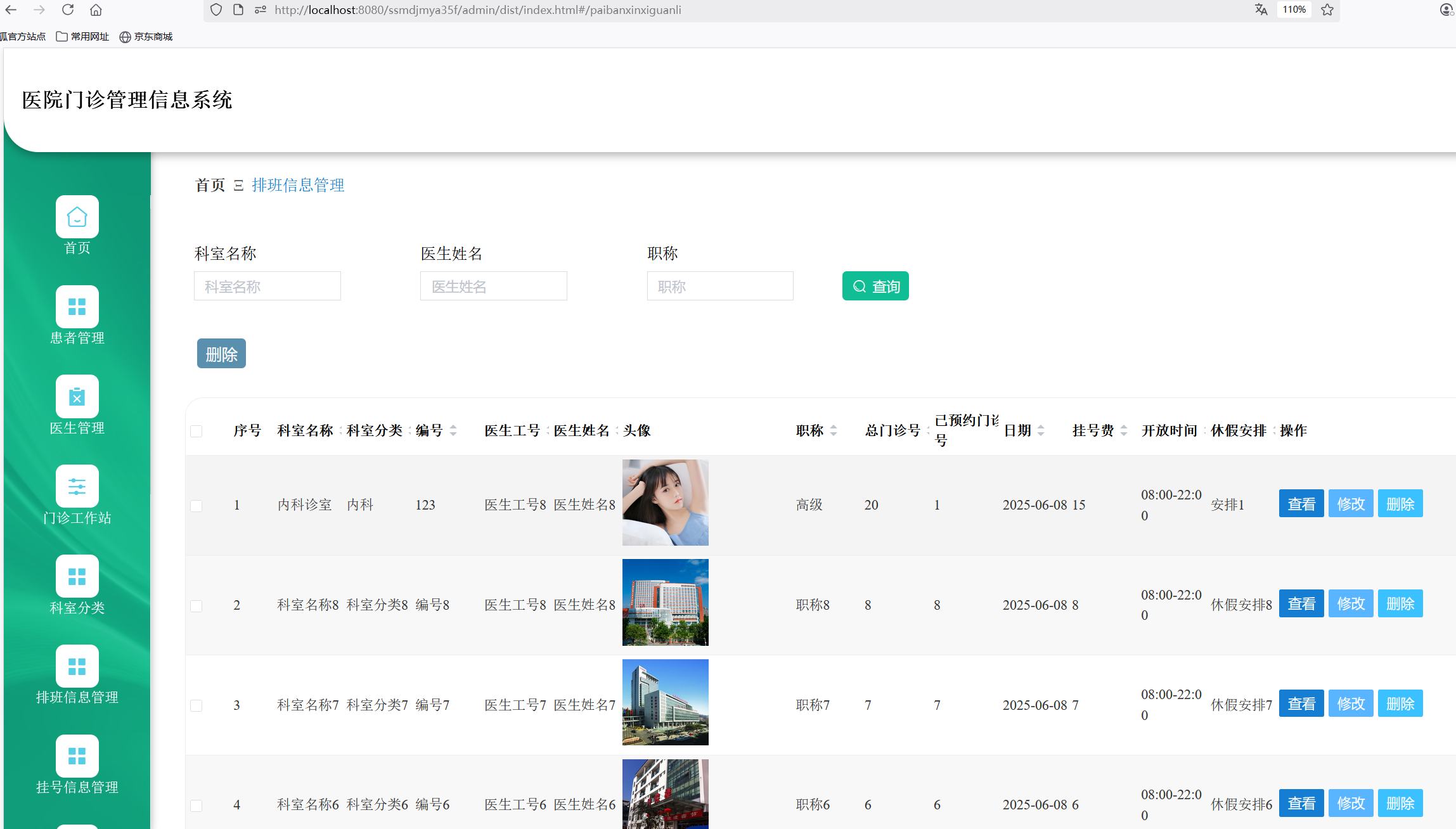Check the row for 内科诊室
The width and height of the screenshot is (1456, 829).
tap(196, 506)
